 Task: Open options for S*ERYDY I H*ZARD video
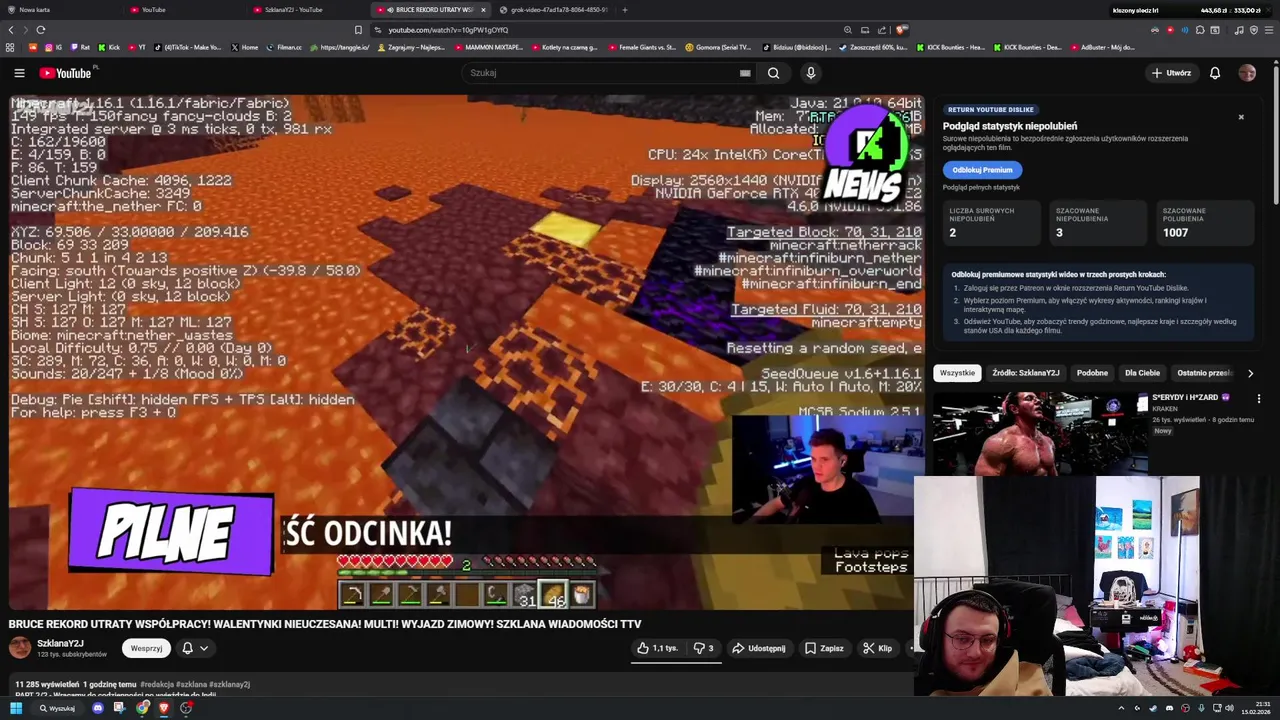coord(1259,398)
